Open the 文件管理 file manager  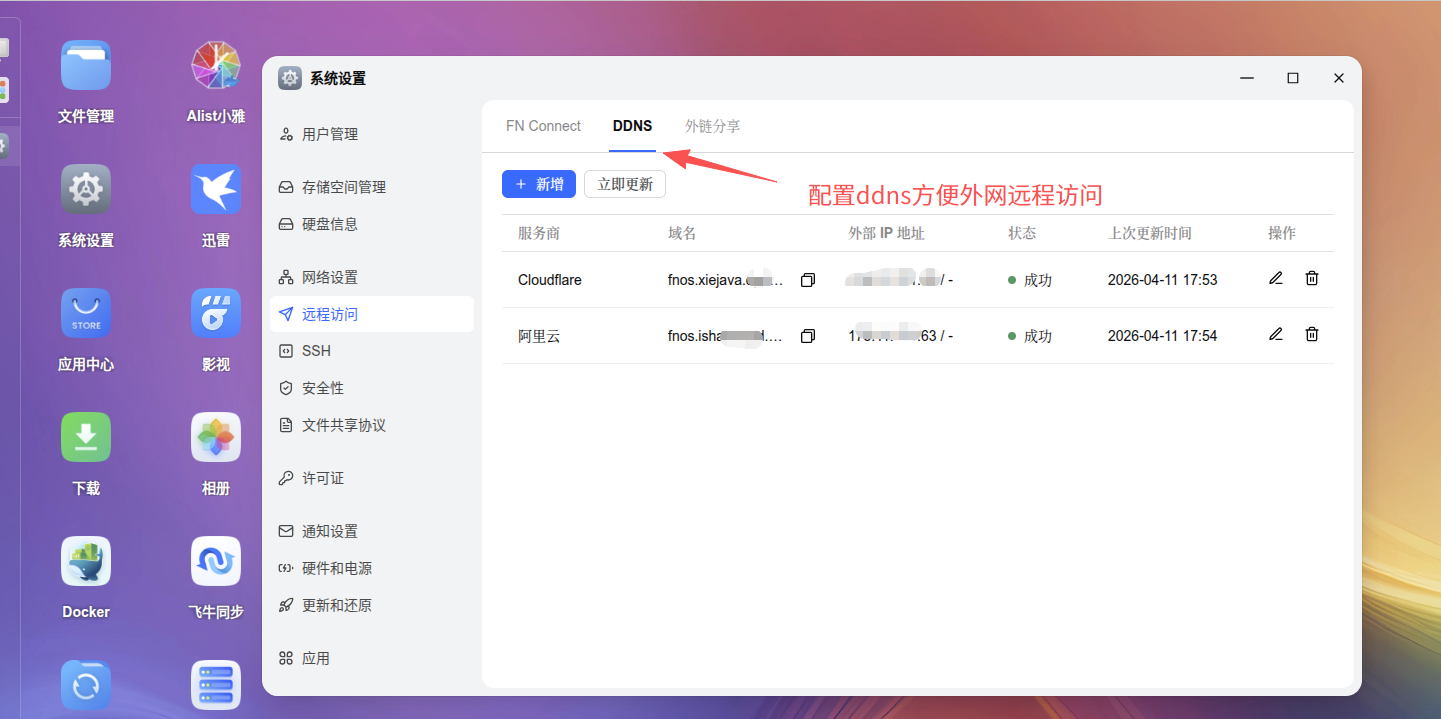(x=85, y=64)
